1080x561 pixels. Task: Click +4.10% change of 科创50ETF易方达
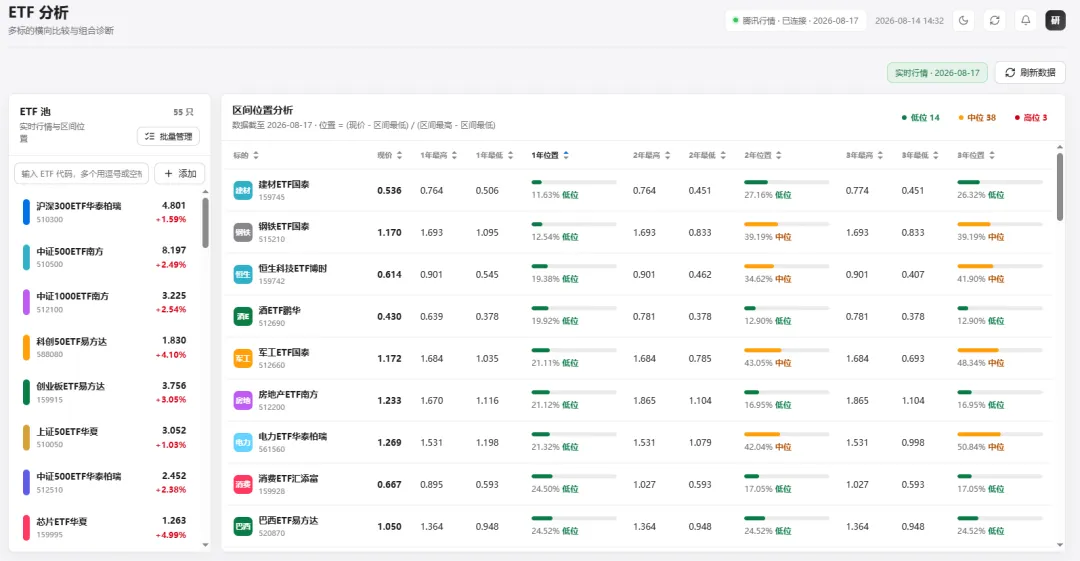(x=171, y=355)
